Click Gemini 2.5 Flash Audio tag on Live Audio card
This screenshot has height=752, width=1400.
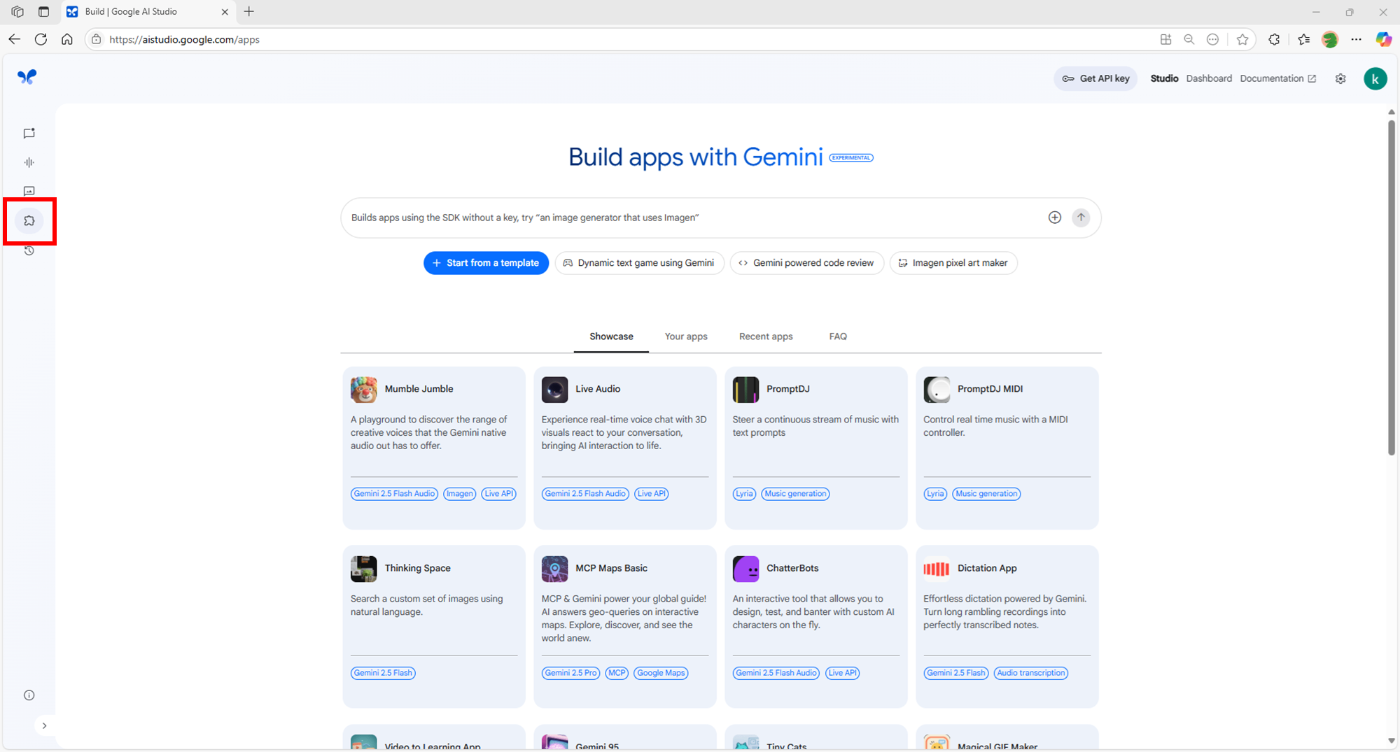pos(585,494)
